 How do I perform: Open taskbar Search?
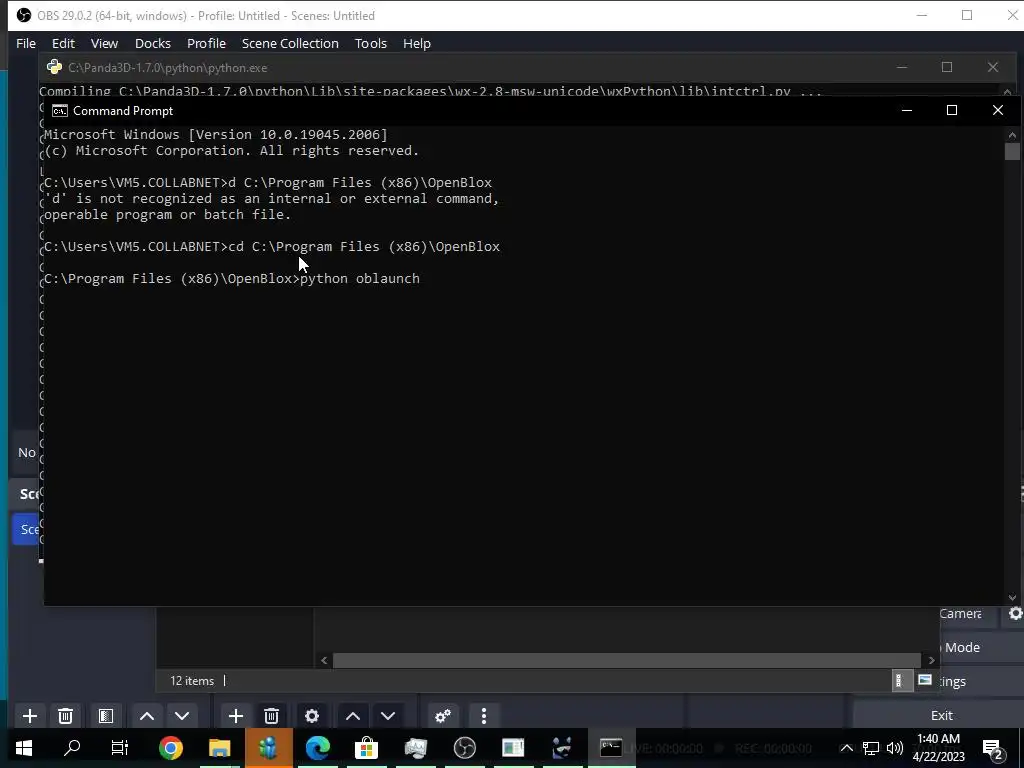[72, 748]
